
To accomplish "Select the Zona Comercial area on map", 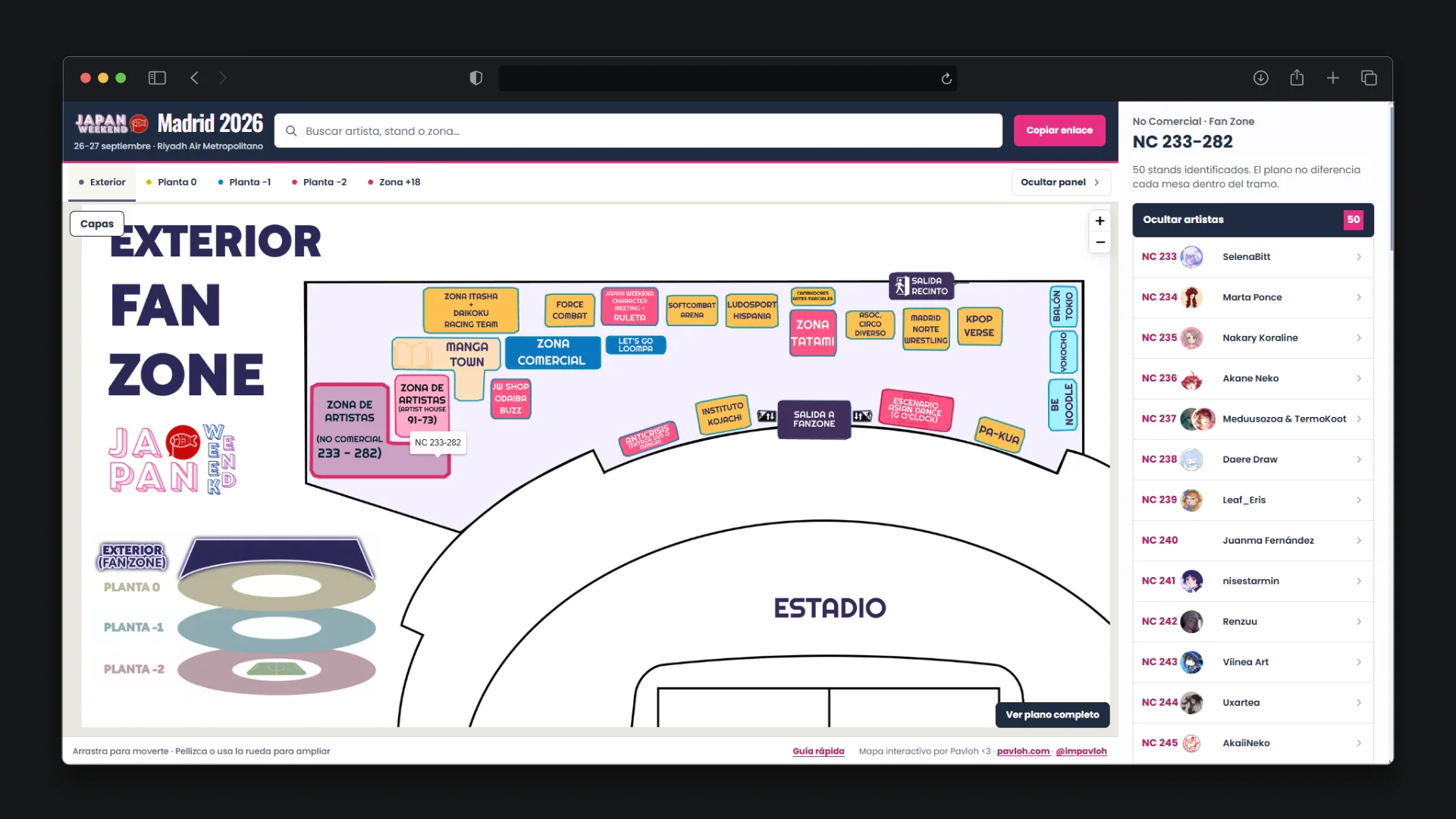I will click(x=552, y=353).
